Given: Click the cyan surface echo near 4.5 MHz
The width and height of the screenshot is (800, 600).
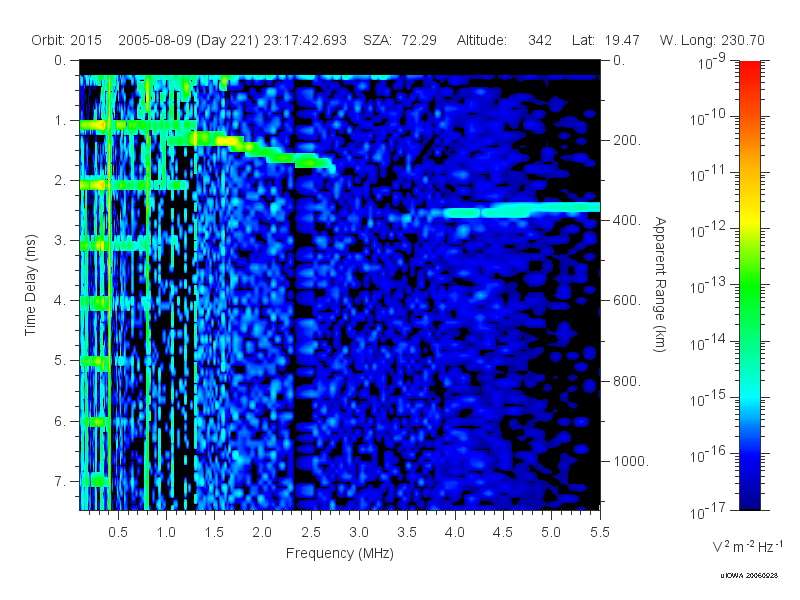Looking at the screenshot, I should click(x=520, y=210).
